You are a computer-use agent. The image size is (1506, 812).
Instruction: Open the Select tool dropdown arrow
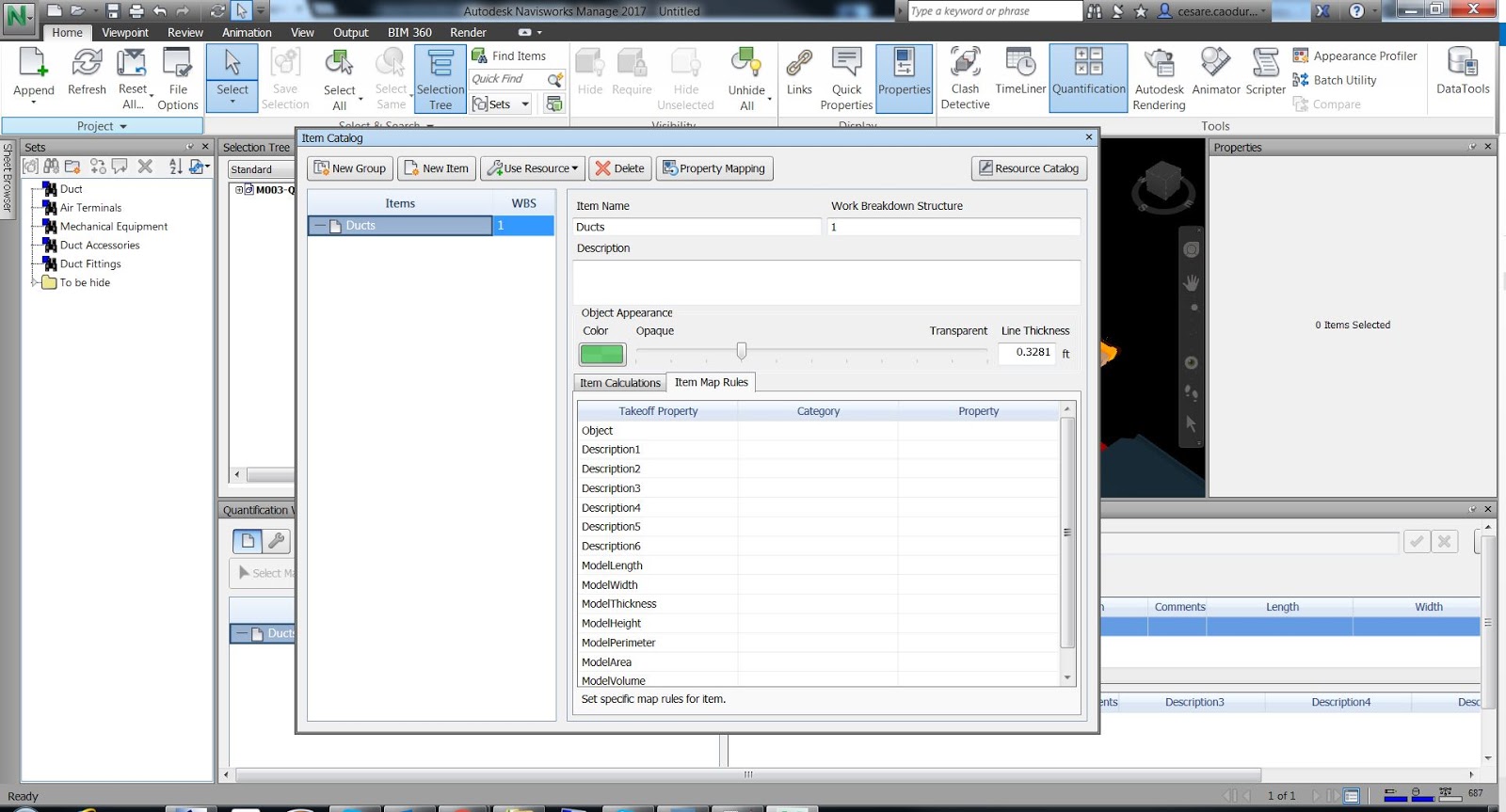coord(232,102)
